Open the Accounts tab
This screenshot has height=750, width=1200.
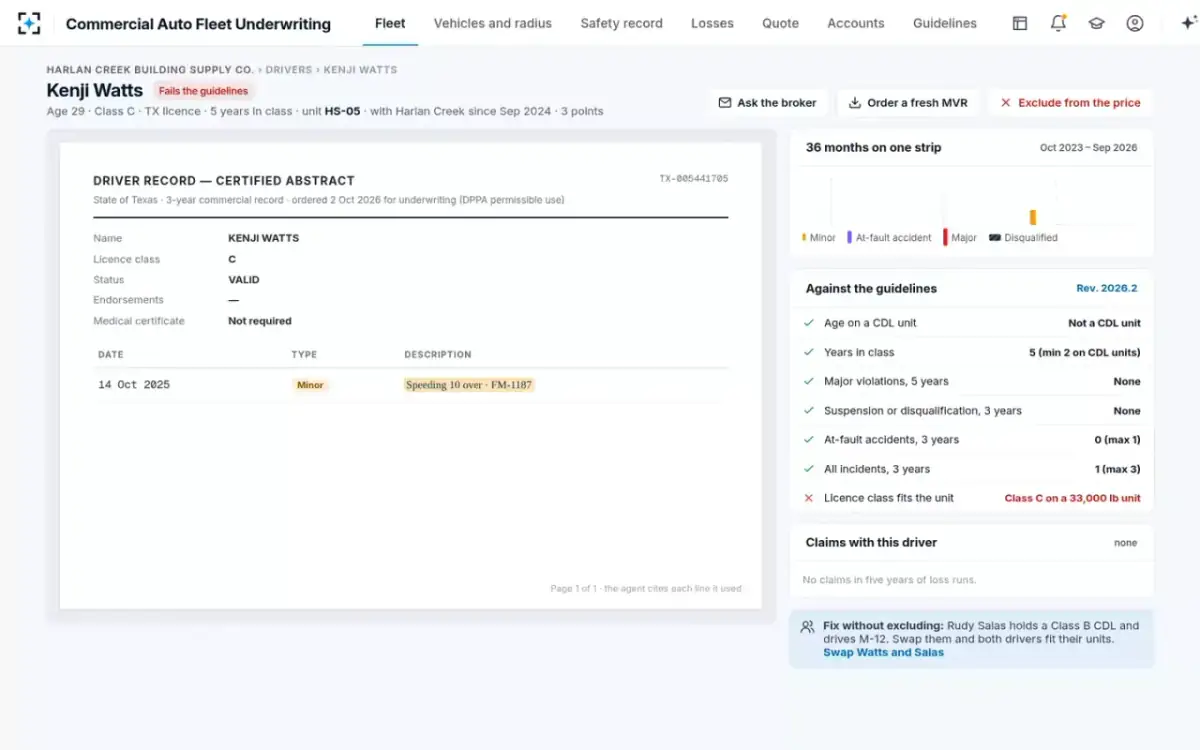coord(856,23)
